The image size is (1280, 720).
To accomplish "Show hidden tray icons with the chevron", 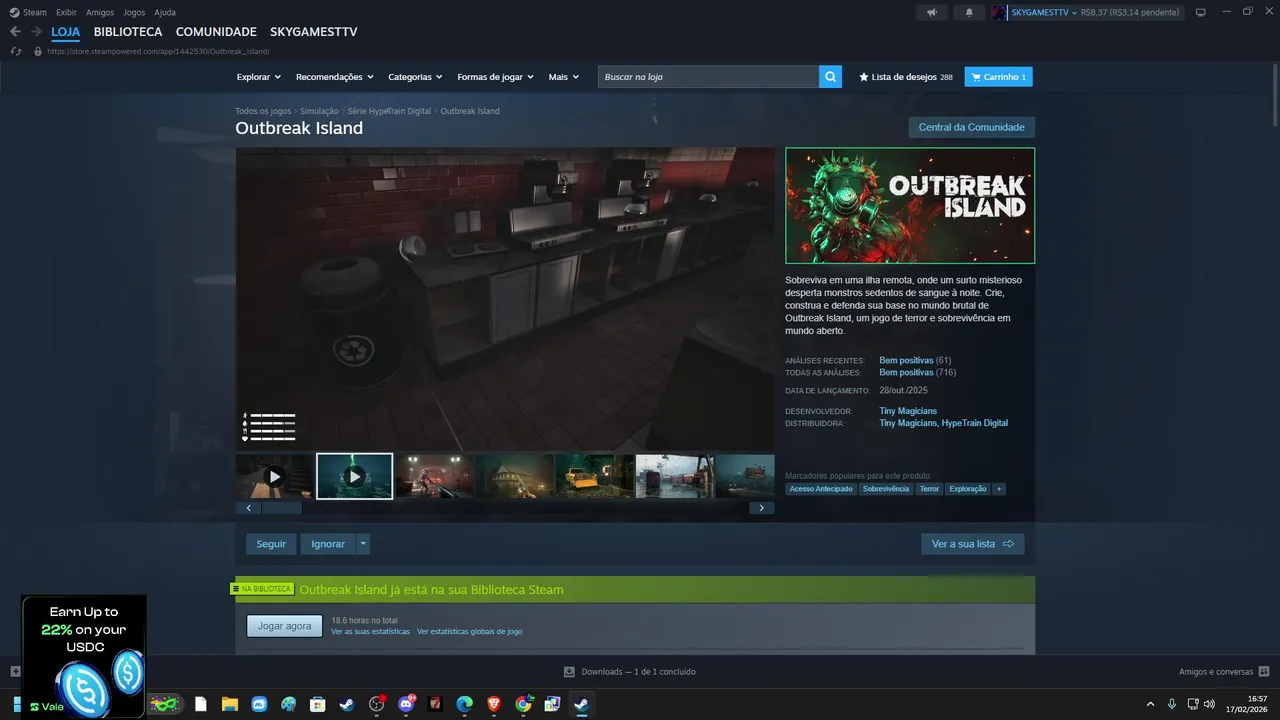I will click(x=1150, y=704).
